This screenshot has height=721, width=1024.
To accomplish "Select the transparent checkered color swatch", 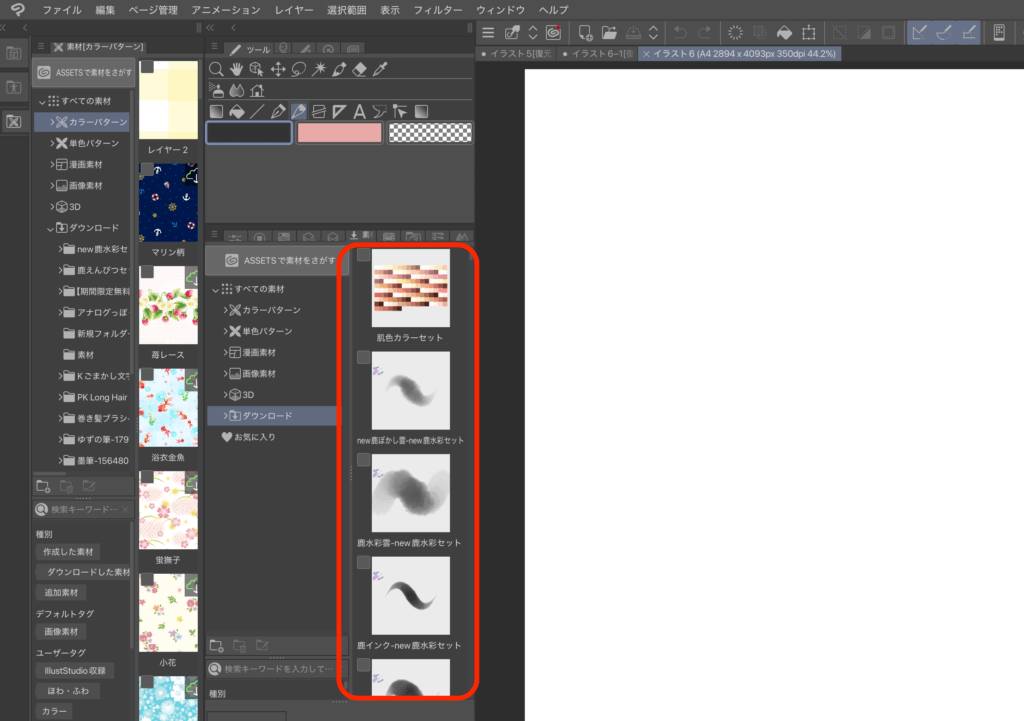I will click(x=430, y=133).
